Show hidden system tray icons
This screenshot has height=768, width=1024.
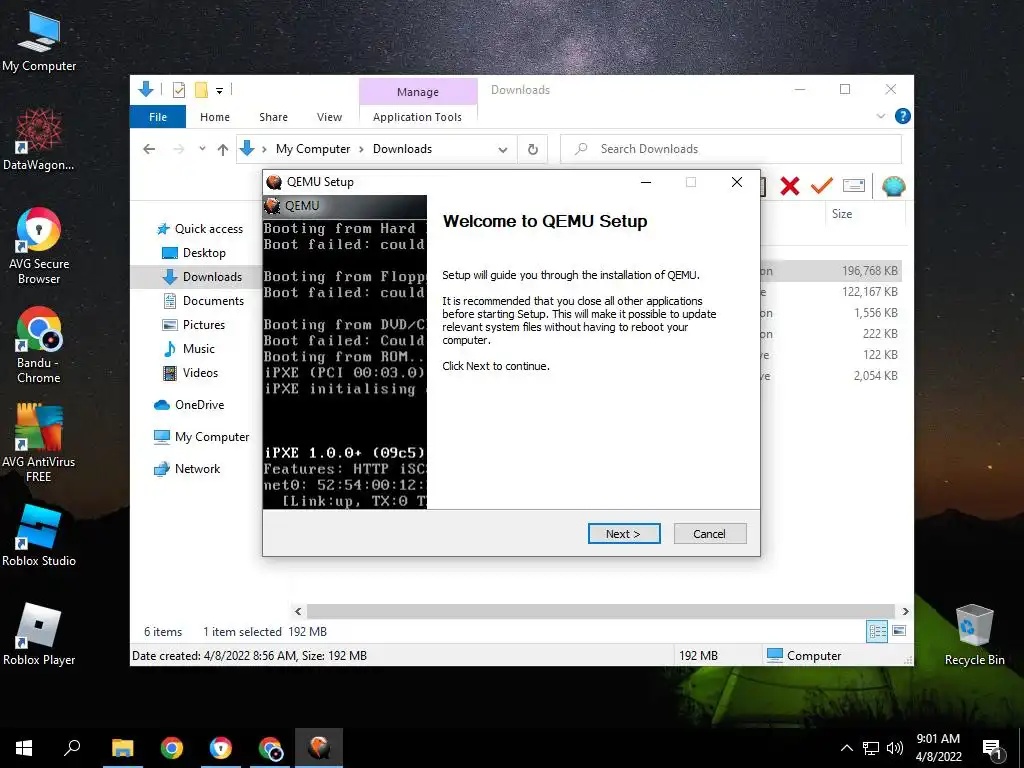(846, 748)
